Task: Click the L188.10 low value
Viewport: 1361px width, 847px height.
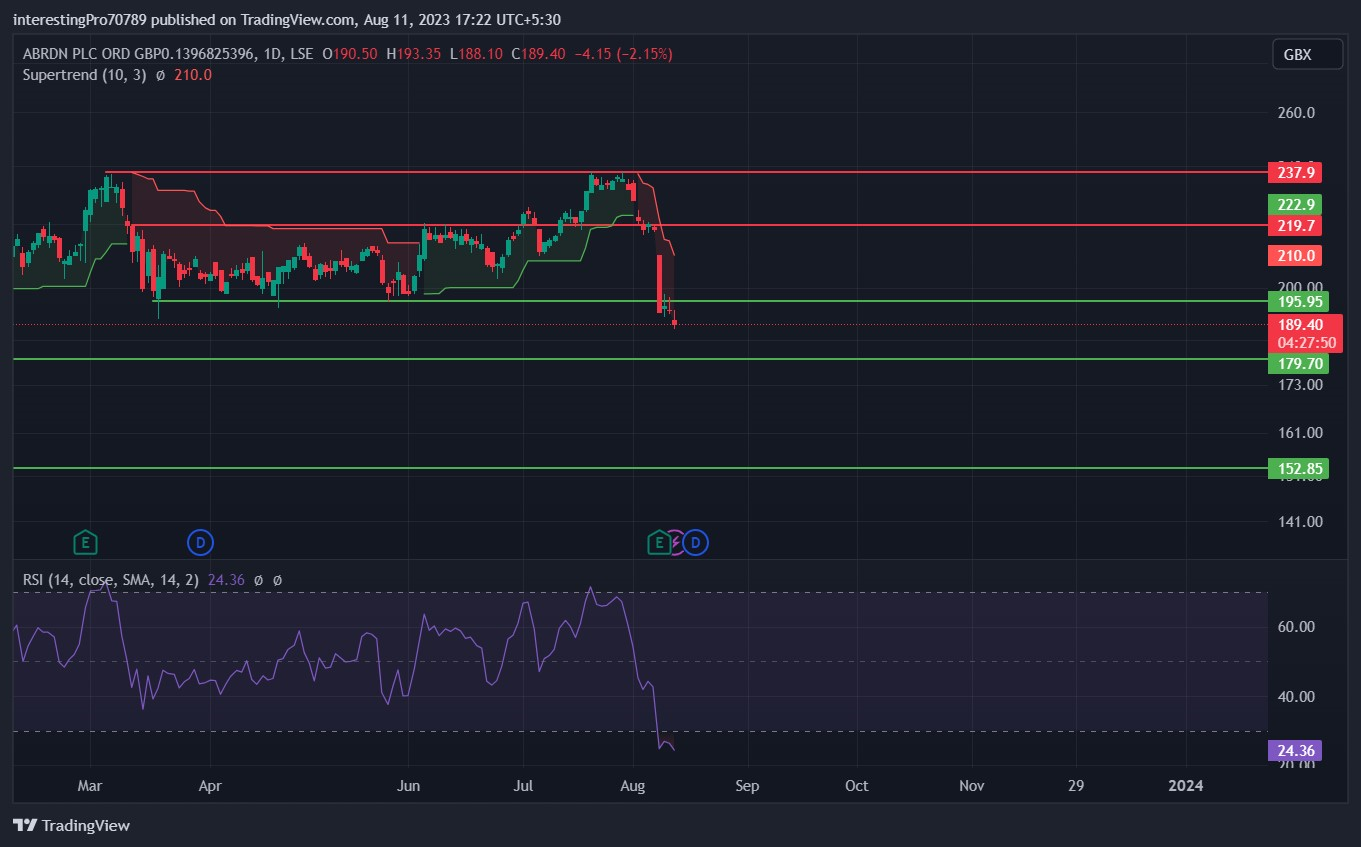Action: pos(477,54)
